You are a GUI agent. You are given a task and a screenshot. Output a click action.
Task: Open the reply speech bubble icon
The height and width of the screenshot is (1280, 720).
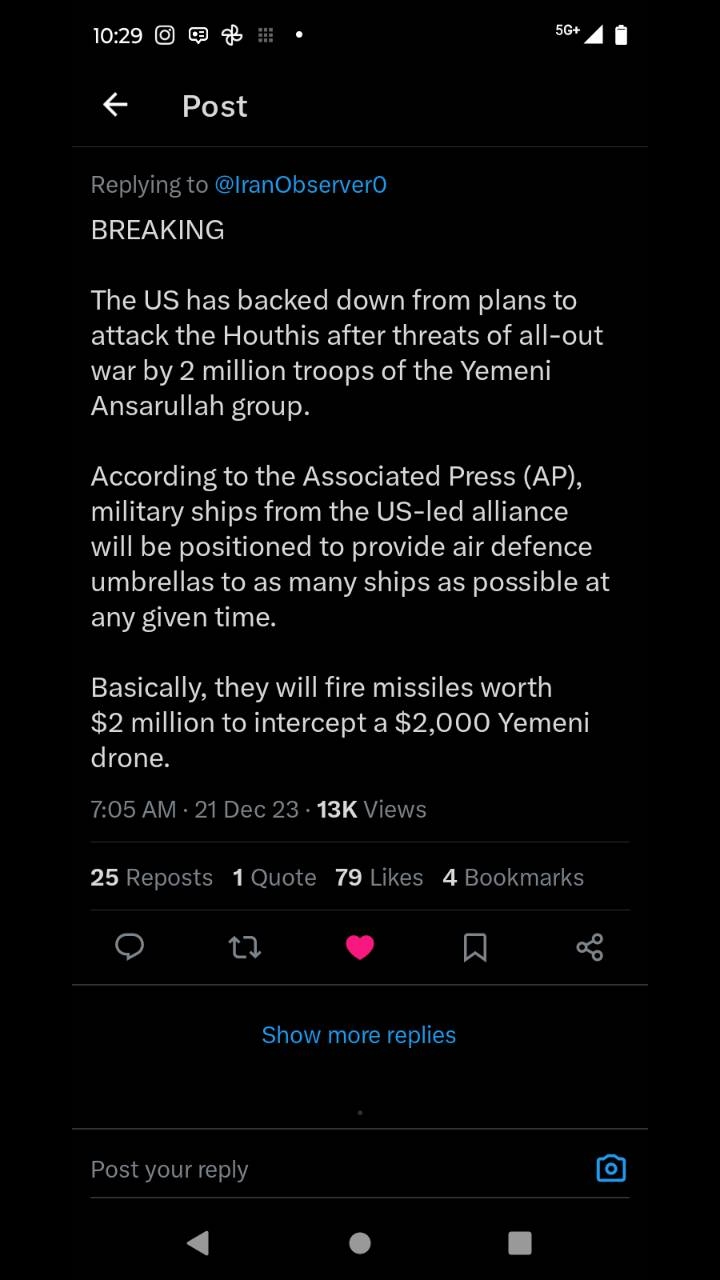[130, 947]
